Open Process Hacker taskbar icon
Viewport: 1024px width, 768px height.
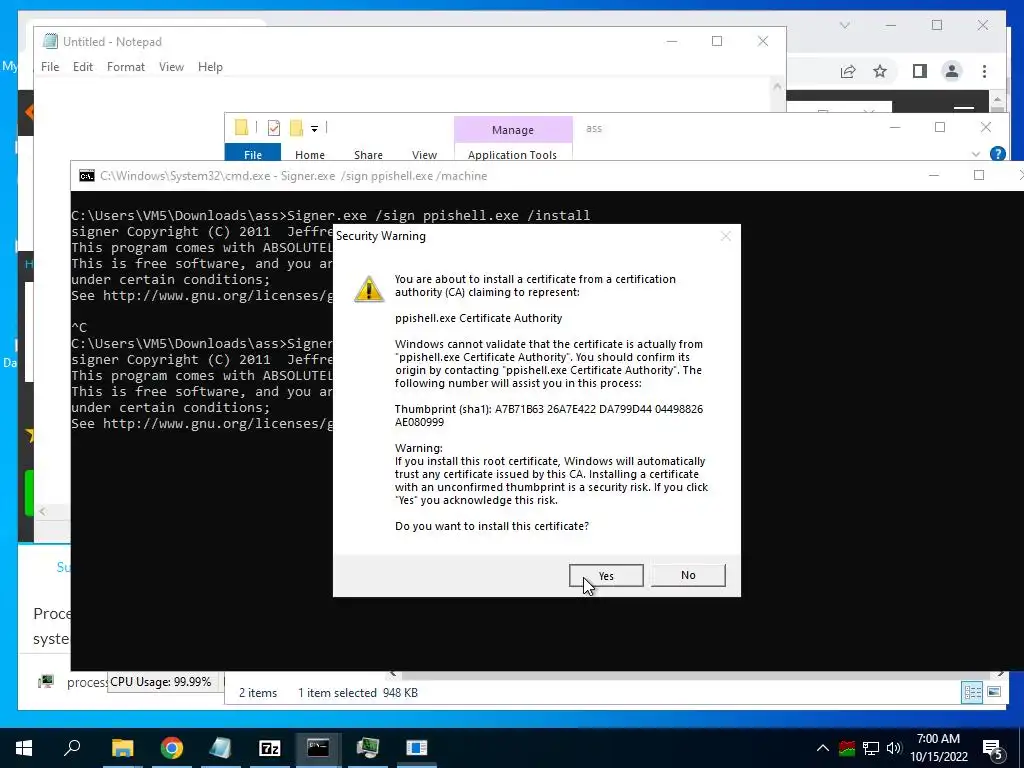367,748
